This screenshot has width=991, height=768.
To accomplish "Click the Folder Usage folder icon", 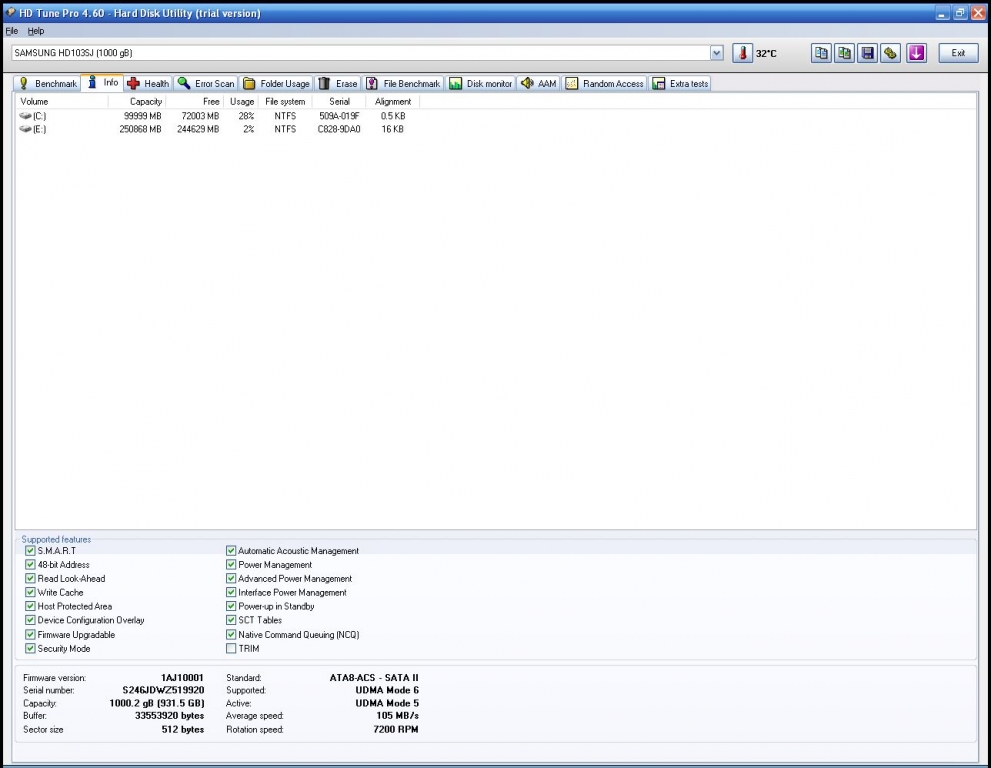I will pos(249,83).
